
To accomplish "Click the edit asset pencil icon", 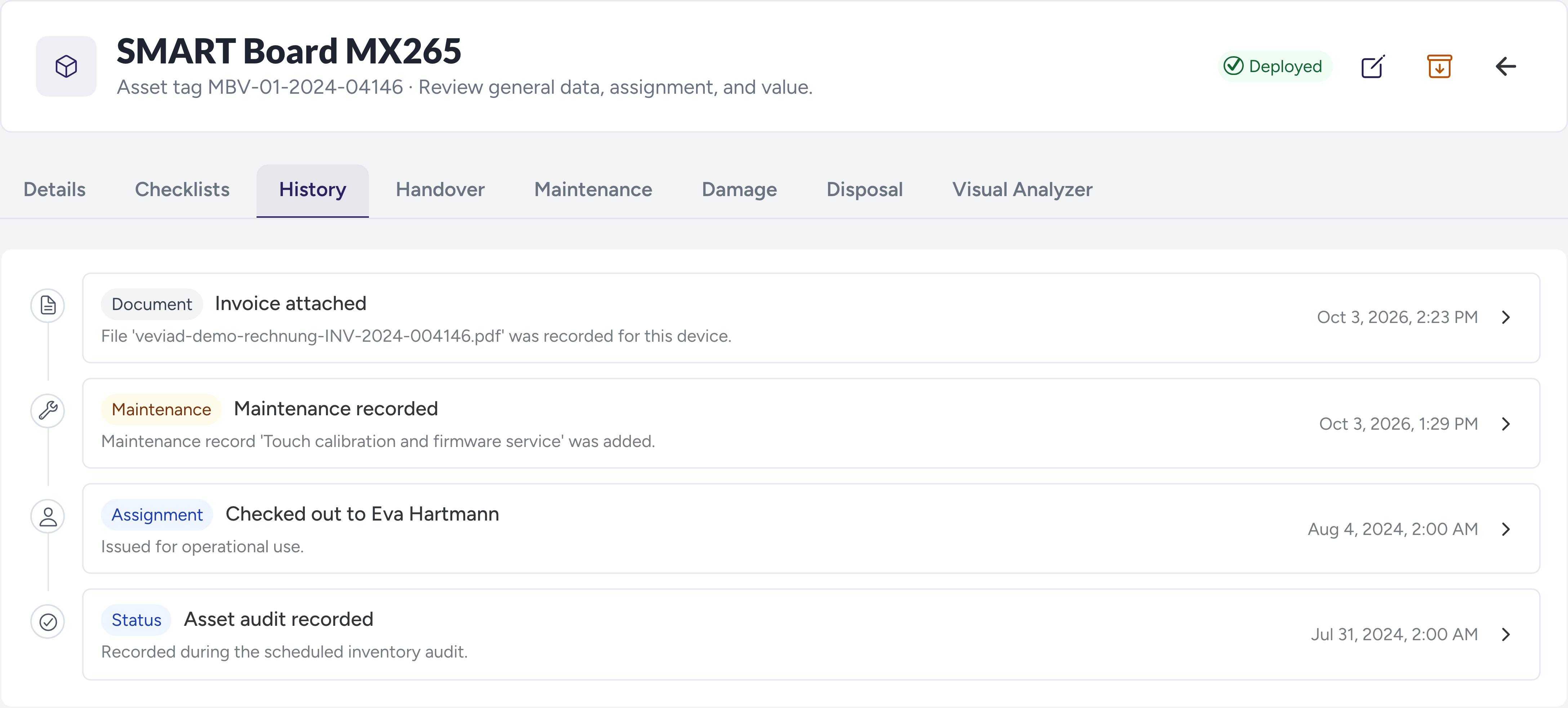I will (1373, 66).
